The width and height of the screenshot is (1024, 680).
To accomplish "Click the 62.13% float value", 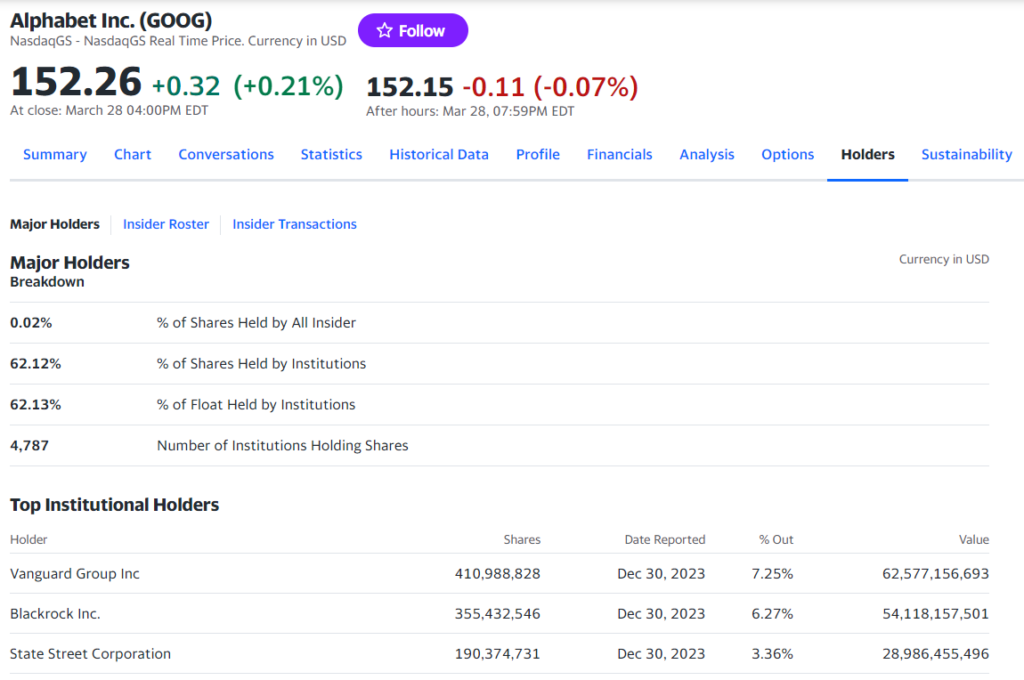I will tap(35, 405).
